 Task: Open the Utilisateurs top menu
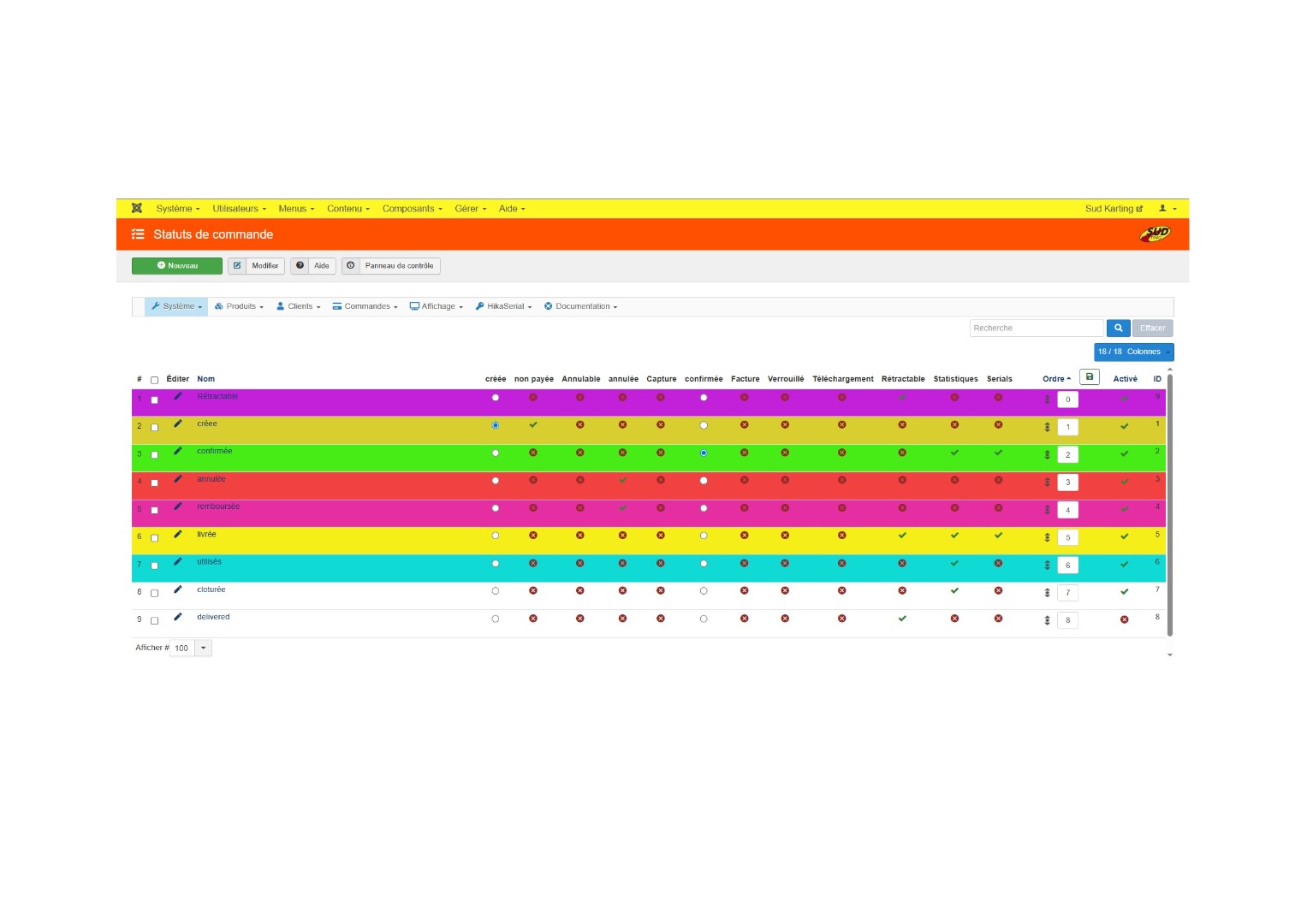240,209
